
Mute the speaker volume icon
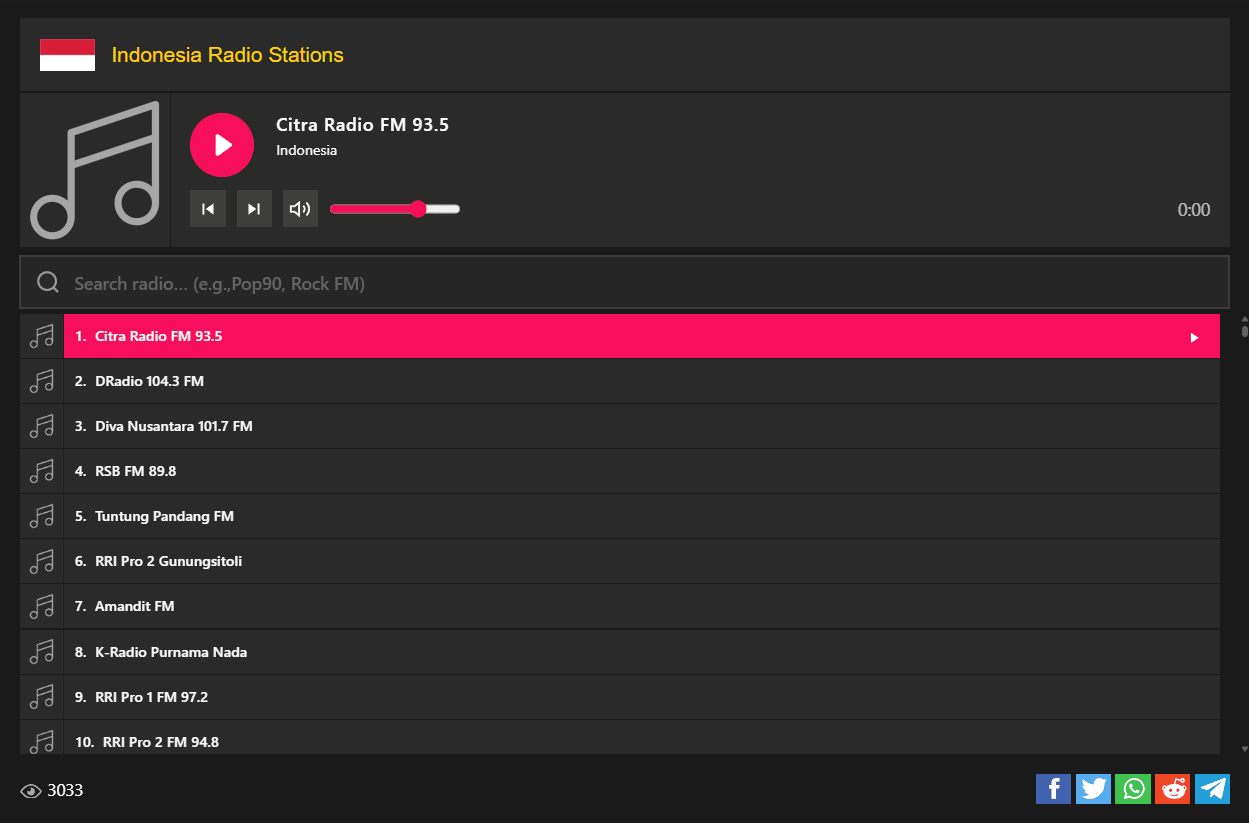pos(300,209)
